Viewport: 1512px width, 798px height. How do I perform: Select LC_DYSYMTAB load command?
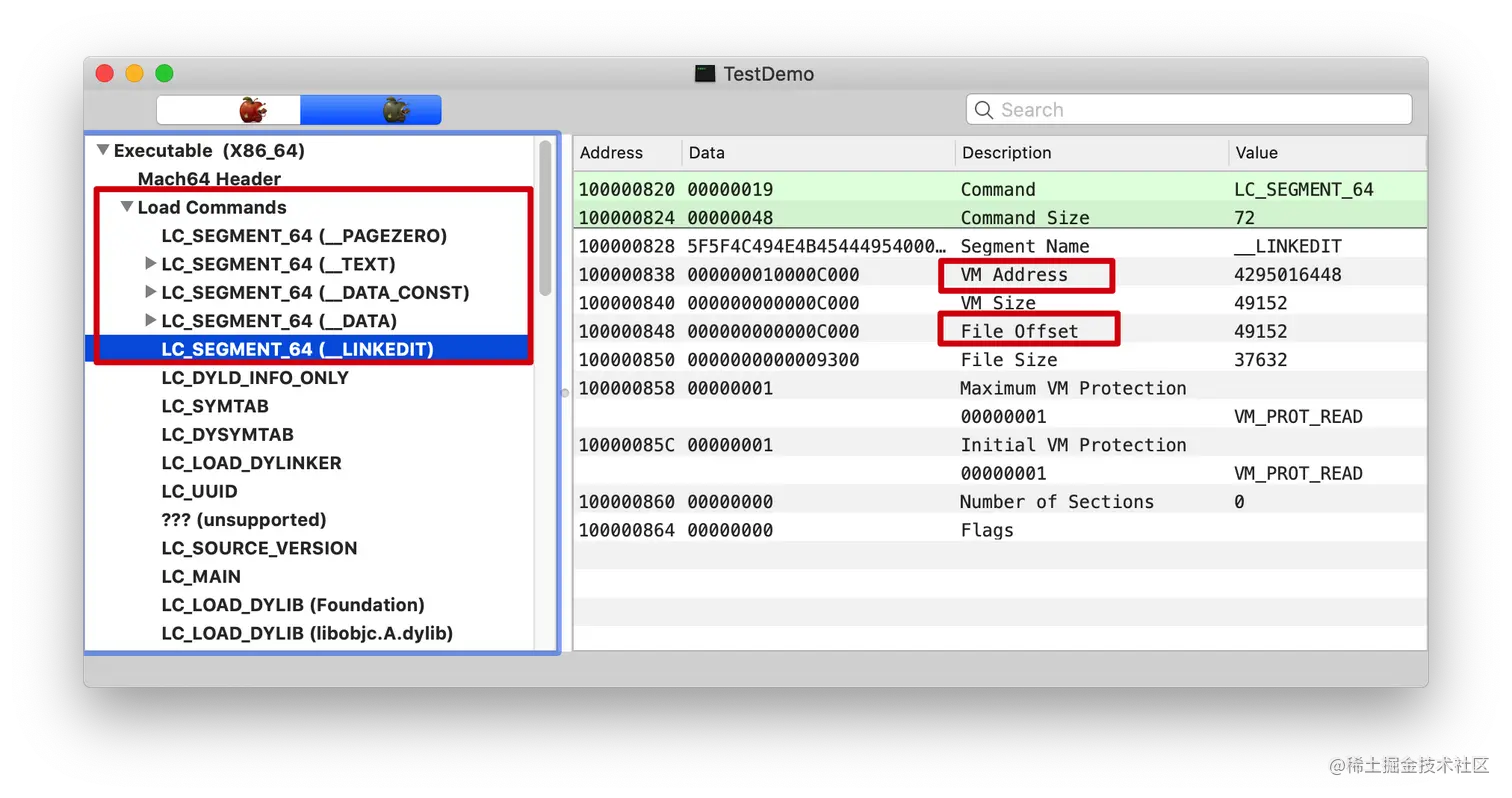(x=228, y=435)
